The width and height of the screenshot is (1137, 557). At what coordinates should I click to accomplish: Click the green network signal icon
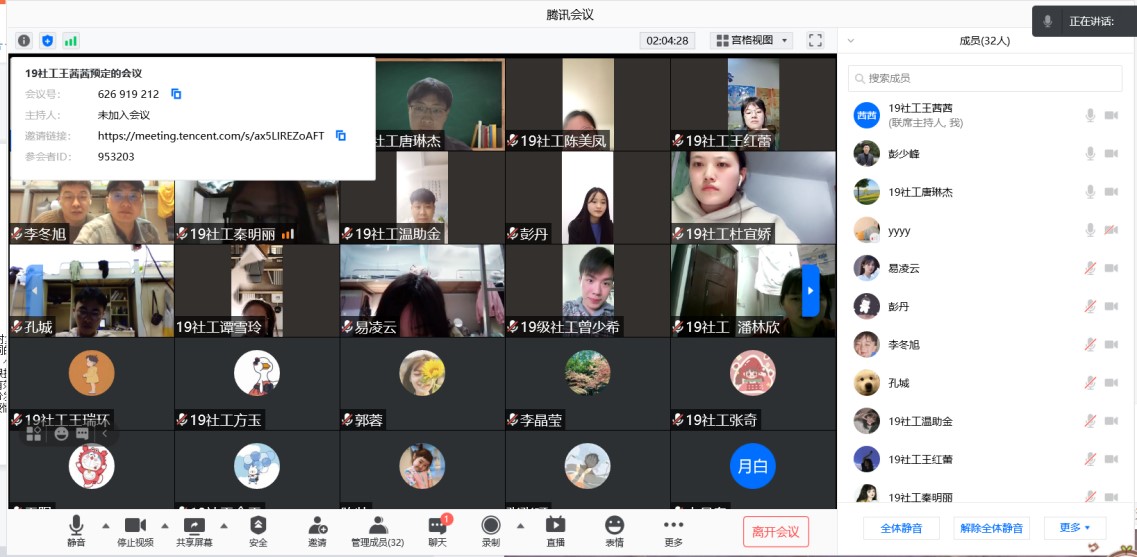click(x=71, y=41)
